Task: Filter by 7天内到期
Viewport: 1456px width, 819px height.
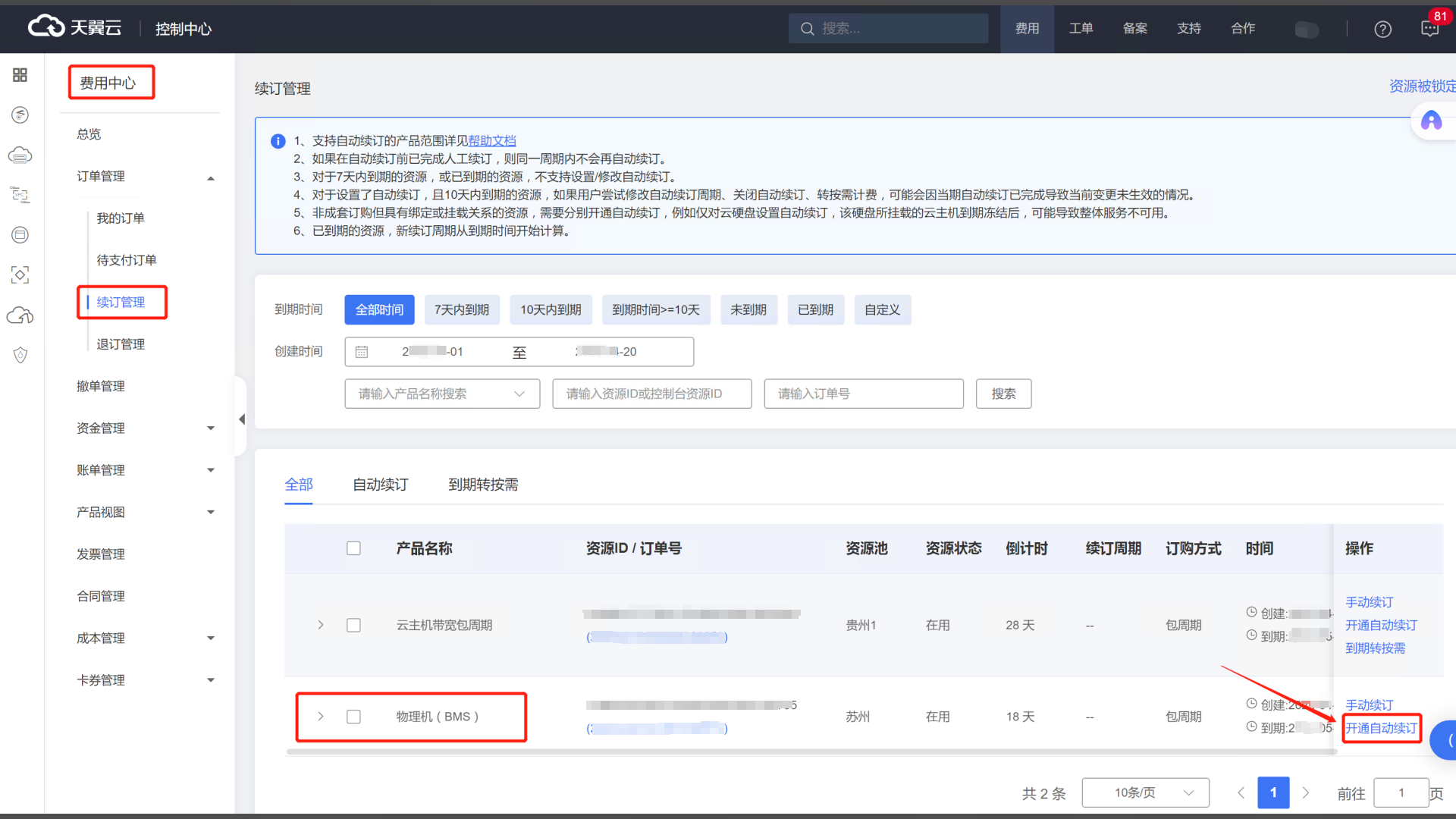Action: [462, 310]
